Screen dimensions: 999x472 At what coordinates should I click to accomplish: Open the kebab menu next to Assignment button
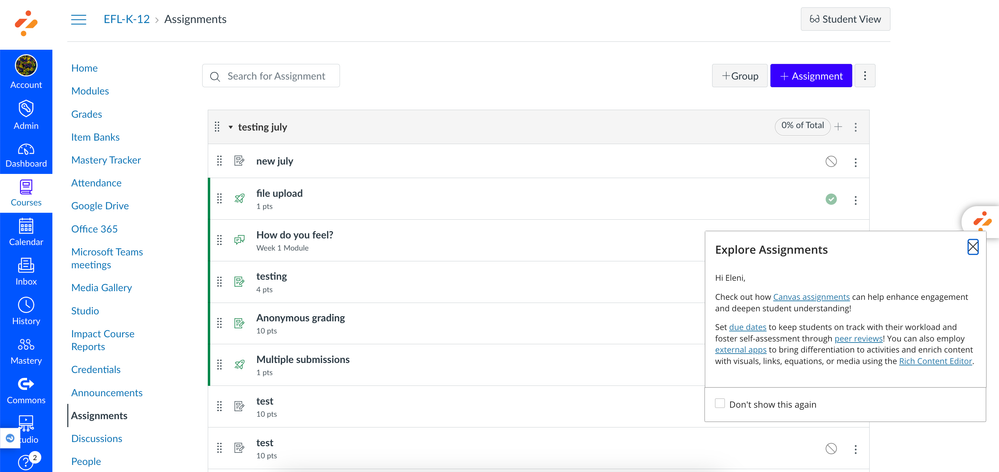(x=865, y=76)
